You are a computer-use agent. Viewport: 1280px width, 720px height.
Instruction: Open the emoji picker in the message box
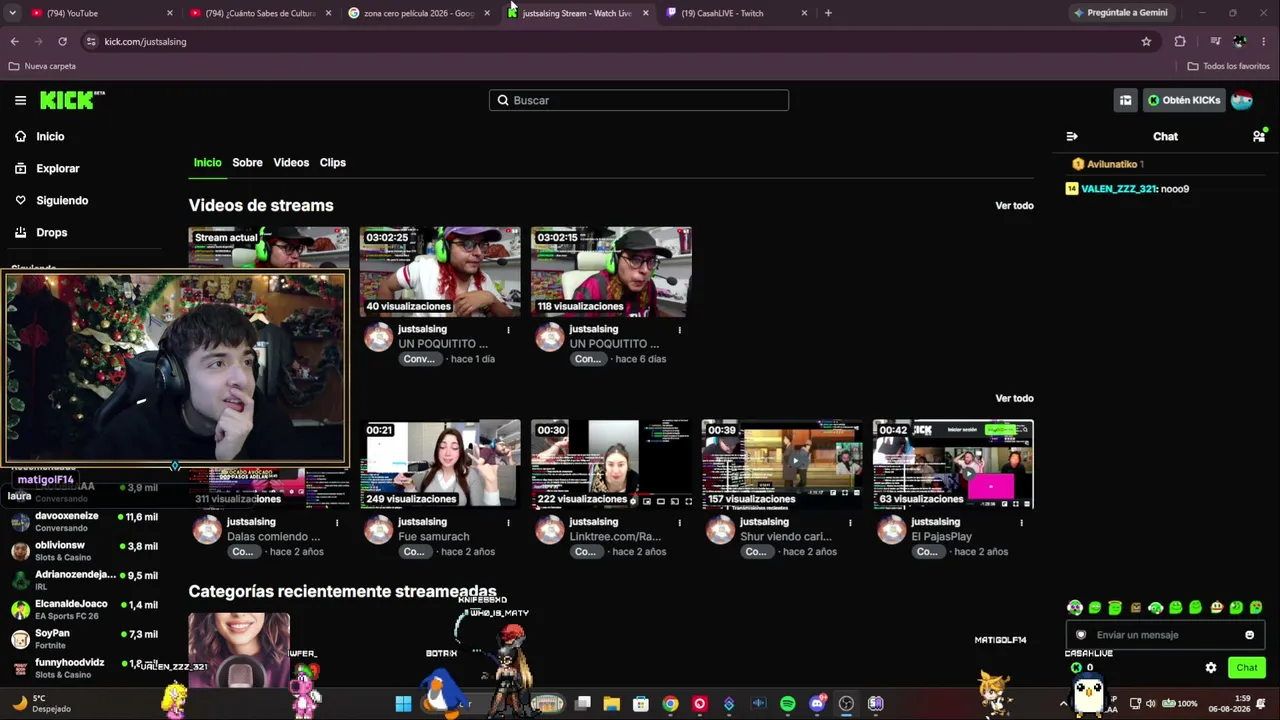pos(1249,635)
